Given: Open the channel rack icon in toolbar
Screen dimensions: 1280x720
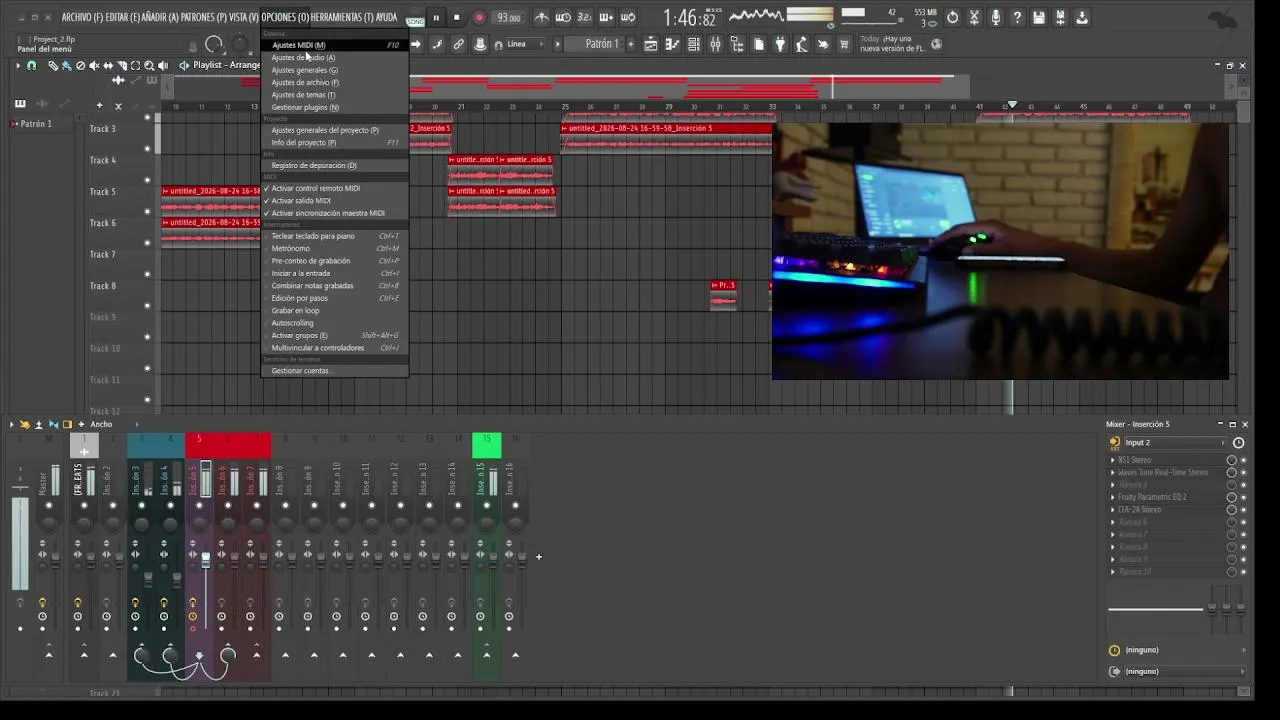Looking at the screenshot, I should pyautogui.click(x=694, y=44).
